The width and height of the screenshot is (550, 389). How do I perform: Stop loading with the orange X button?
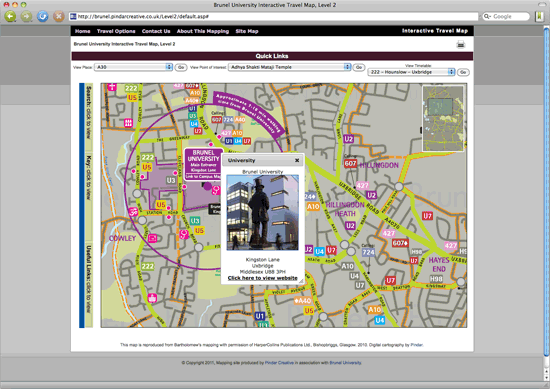pos(59,16)
